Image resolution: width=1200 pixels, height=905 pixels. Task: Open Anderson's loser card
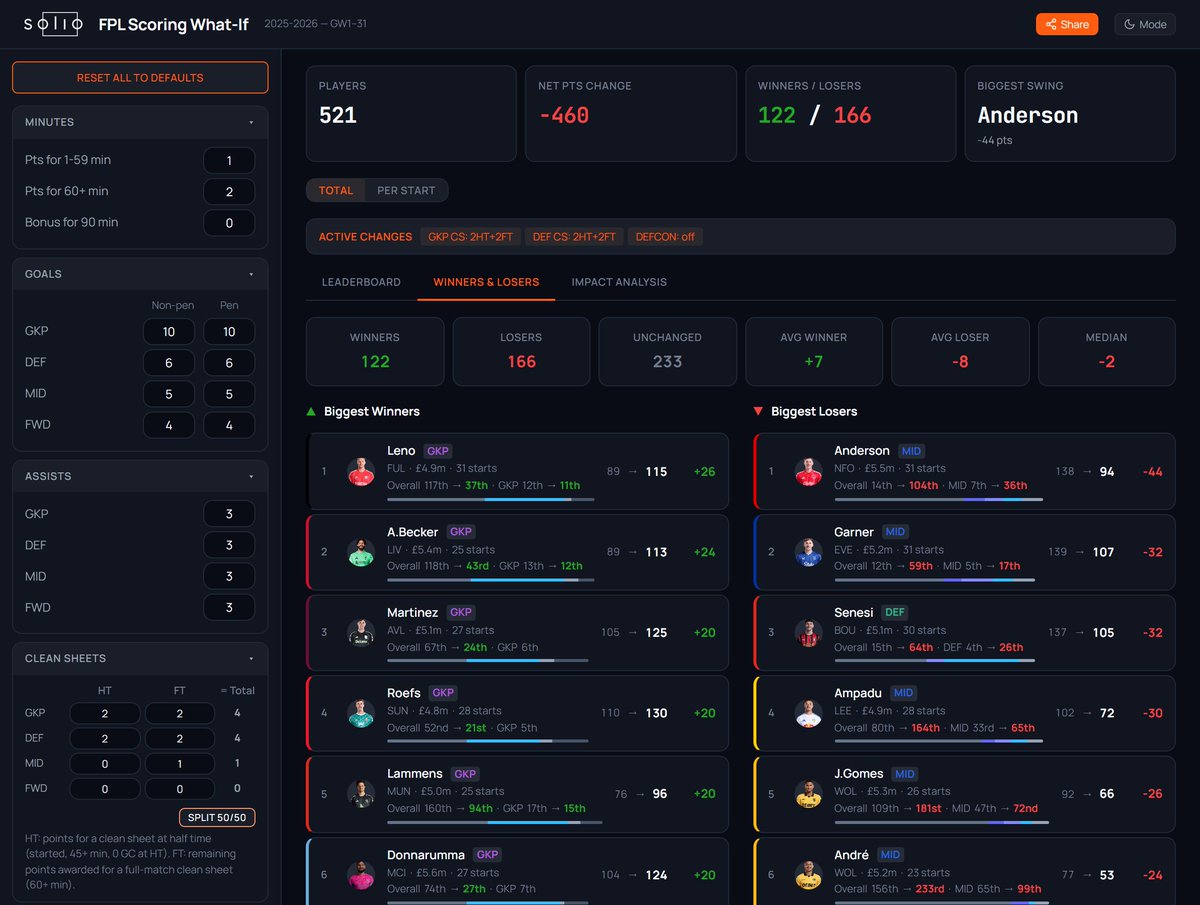click(965, 471)
